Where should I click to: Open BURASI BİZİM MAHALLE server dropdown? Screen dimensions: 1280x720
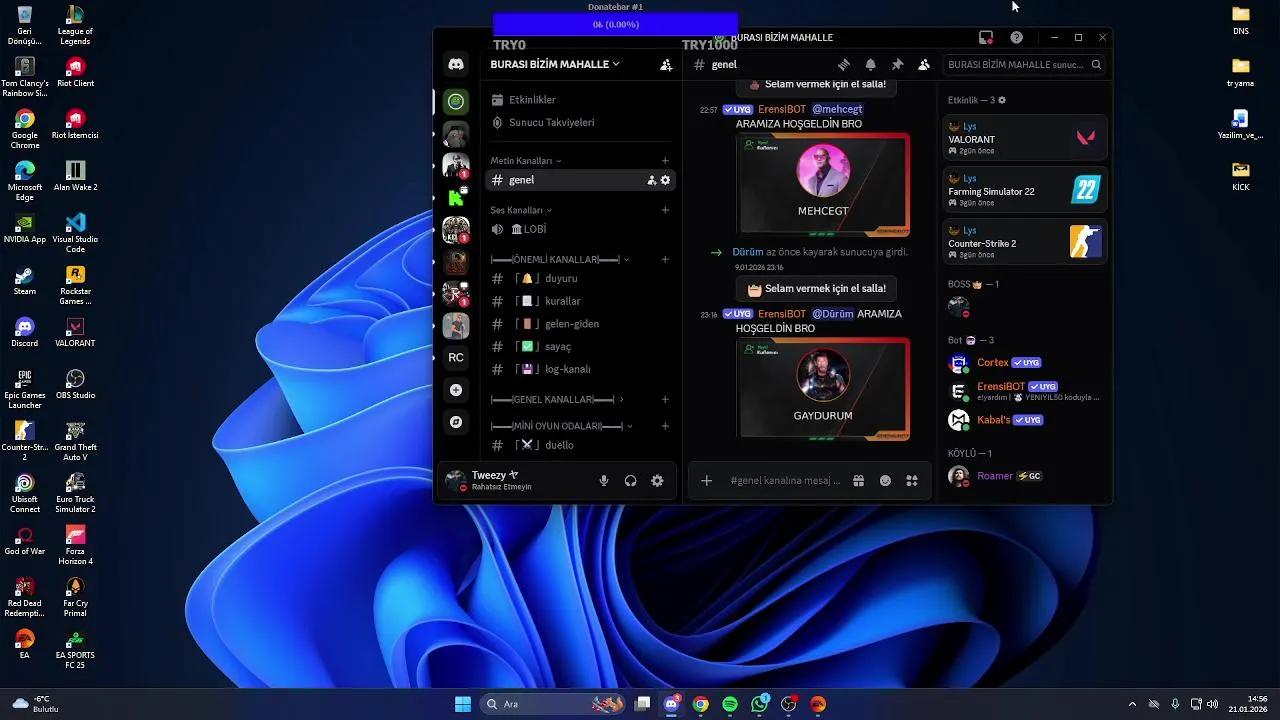pos(555,64)
